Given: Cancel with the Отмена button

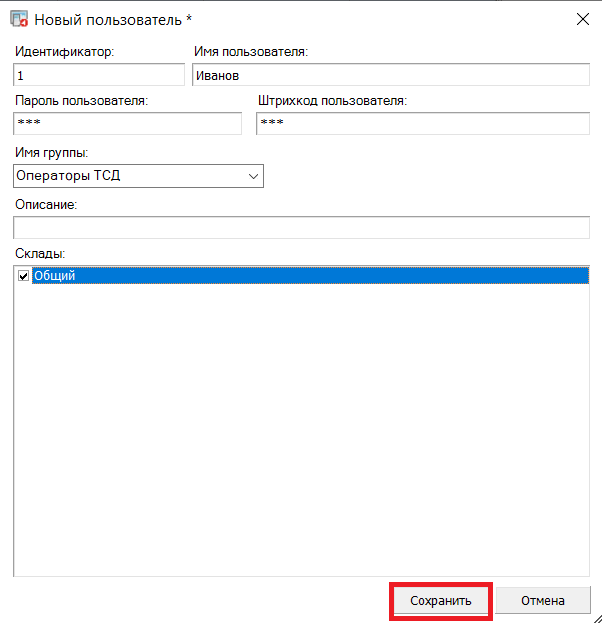Looking at the screenshot, I should tap(543, 600).
